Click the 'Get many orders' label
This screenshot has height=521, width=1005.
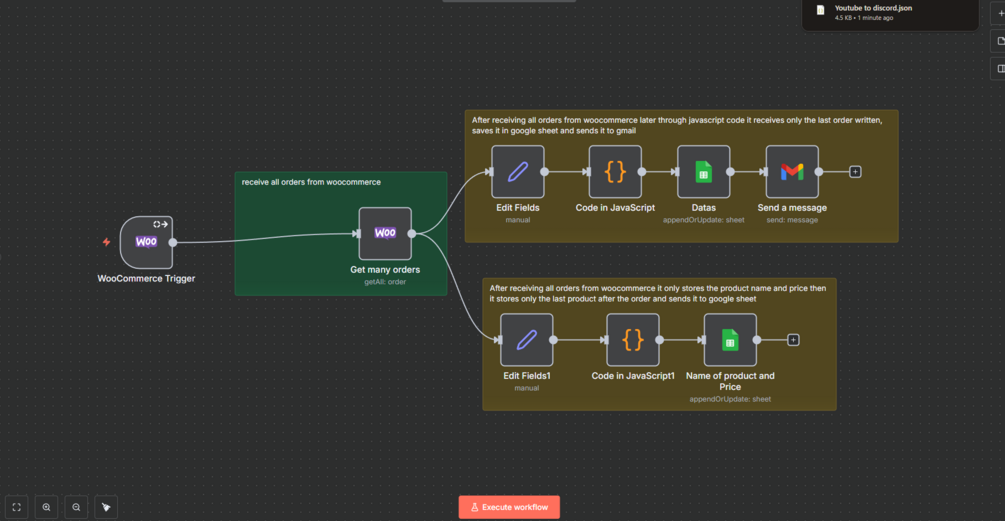(x=385, y=270)
